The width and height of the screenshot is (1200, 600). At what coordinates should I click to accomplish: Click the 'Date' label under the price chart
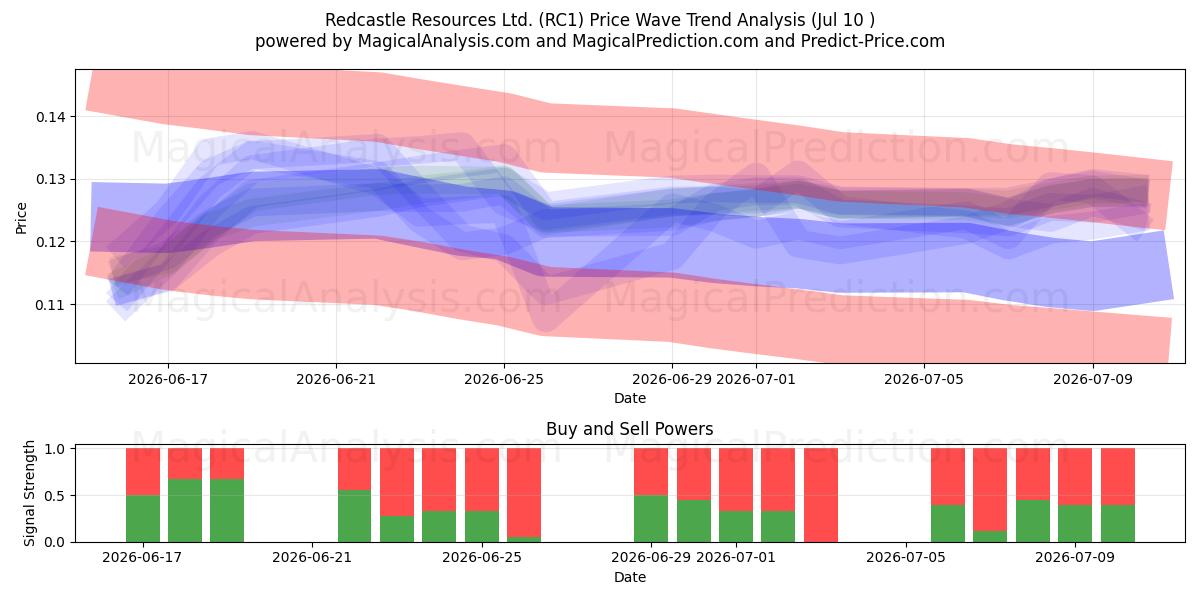pos(629,398)
